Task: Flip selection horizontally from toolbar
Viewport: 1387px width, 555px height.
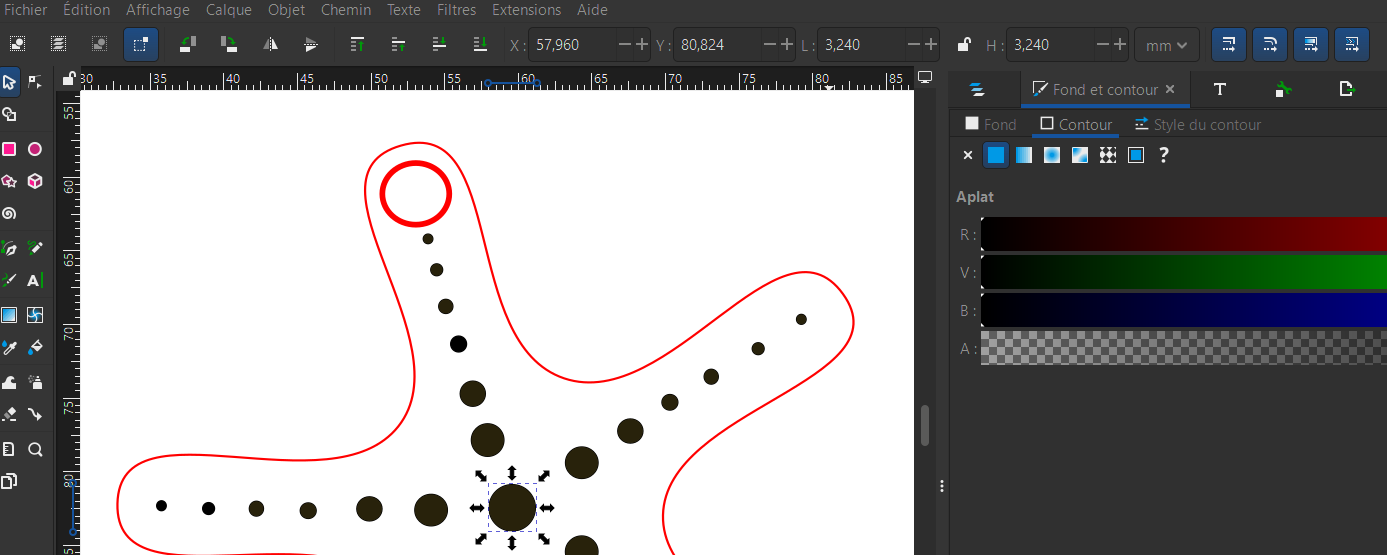Action: 270,44
